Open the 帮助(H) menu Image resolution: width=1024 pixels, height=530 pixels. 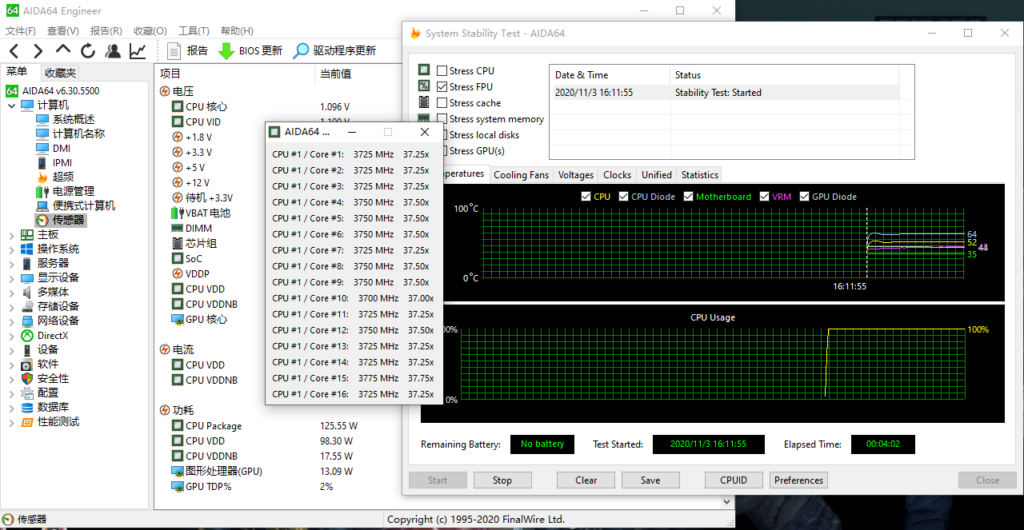(x=237, y=31)
